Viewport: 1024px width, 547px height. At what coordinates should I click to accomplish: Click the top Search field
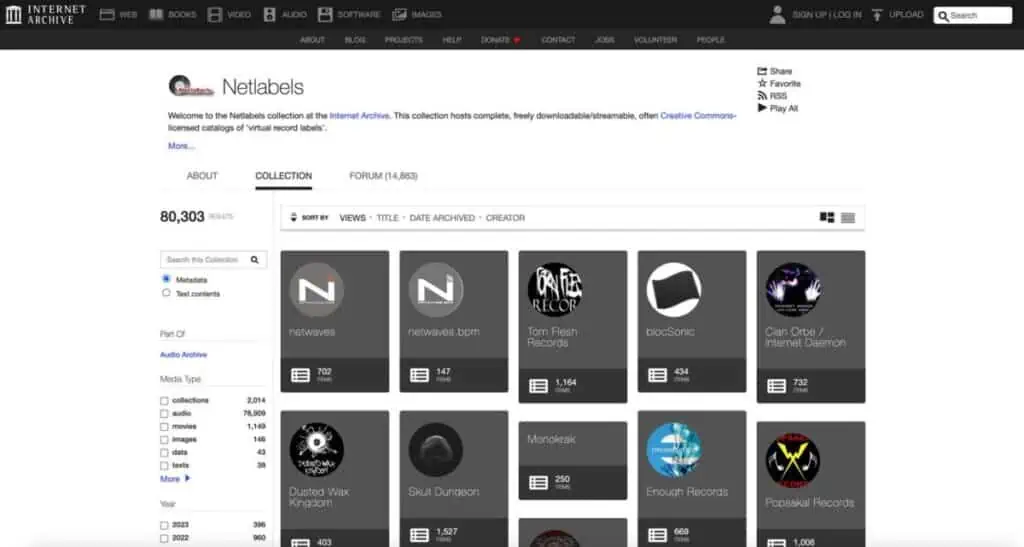point(972,15)
